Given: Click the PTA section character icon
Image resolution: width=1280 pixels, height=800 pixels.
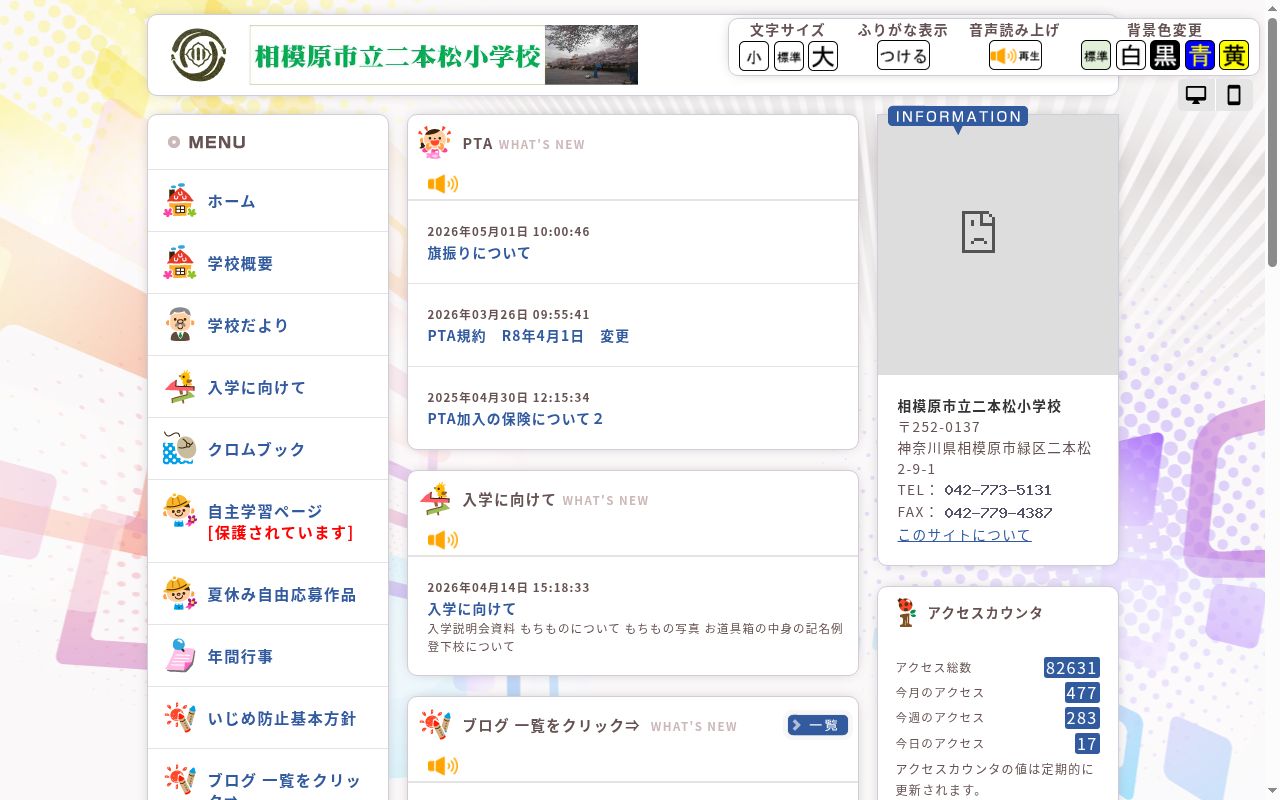Looking at the screenshot, I should coord(435,142).
